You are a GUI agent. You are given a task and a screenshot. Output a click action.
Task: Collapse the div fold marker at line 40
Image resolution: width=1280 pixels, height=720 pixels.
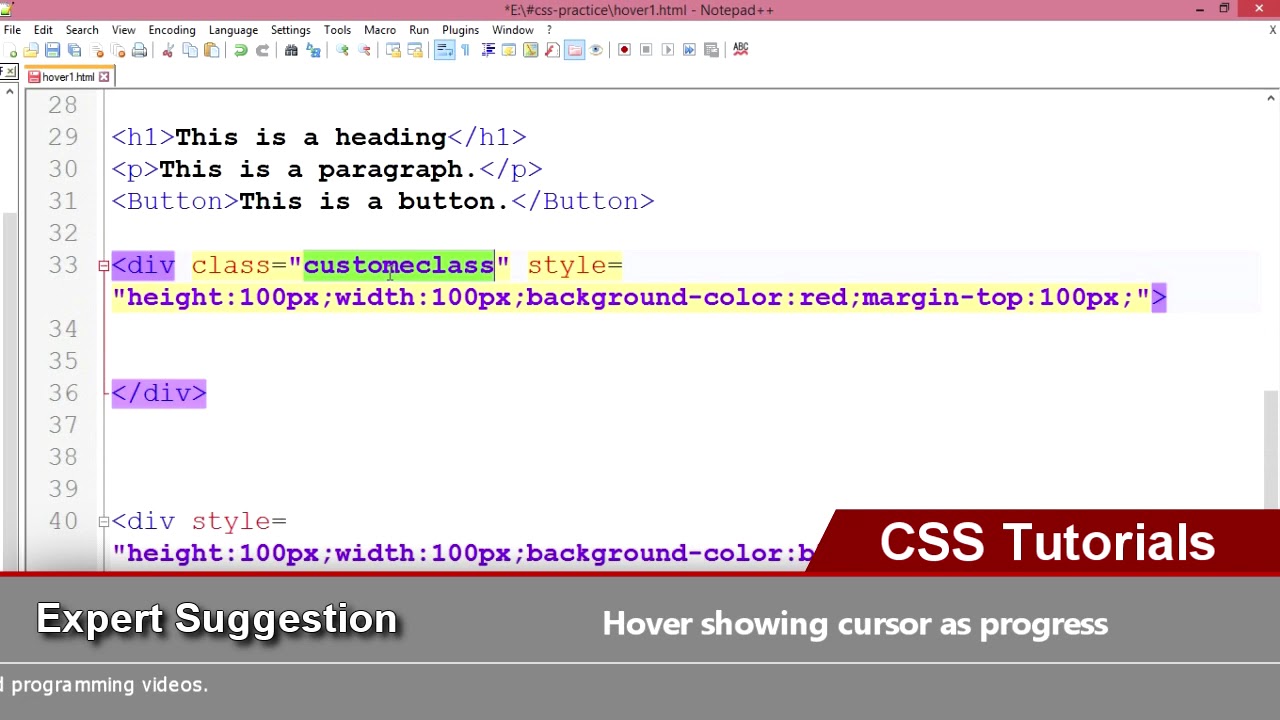coord(103,522)
